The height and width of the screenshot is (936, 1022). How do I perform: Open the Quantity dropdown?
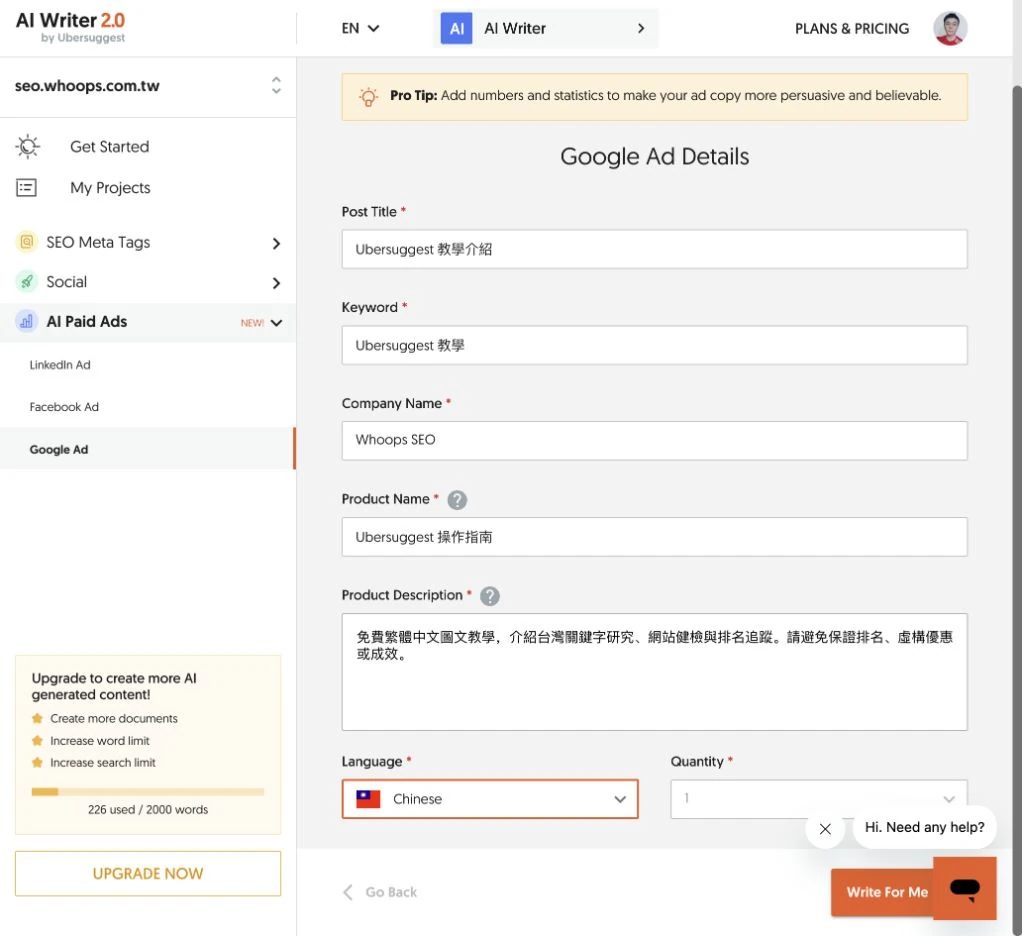coord(819,798)
